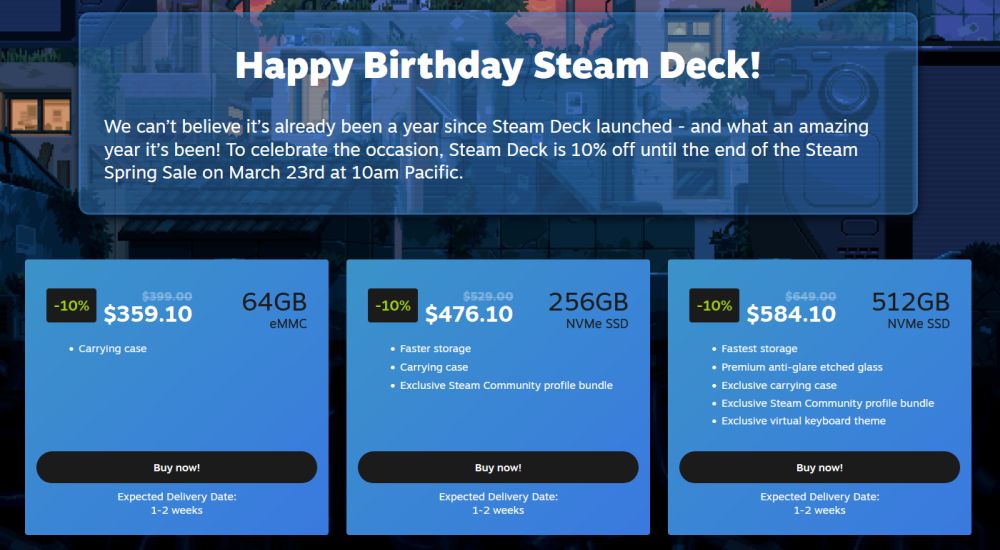The width and height of the screenshot is (1000, 550).
Task: Click the -10% badge on the 256GB card
Action: point(393,305)
